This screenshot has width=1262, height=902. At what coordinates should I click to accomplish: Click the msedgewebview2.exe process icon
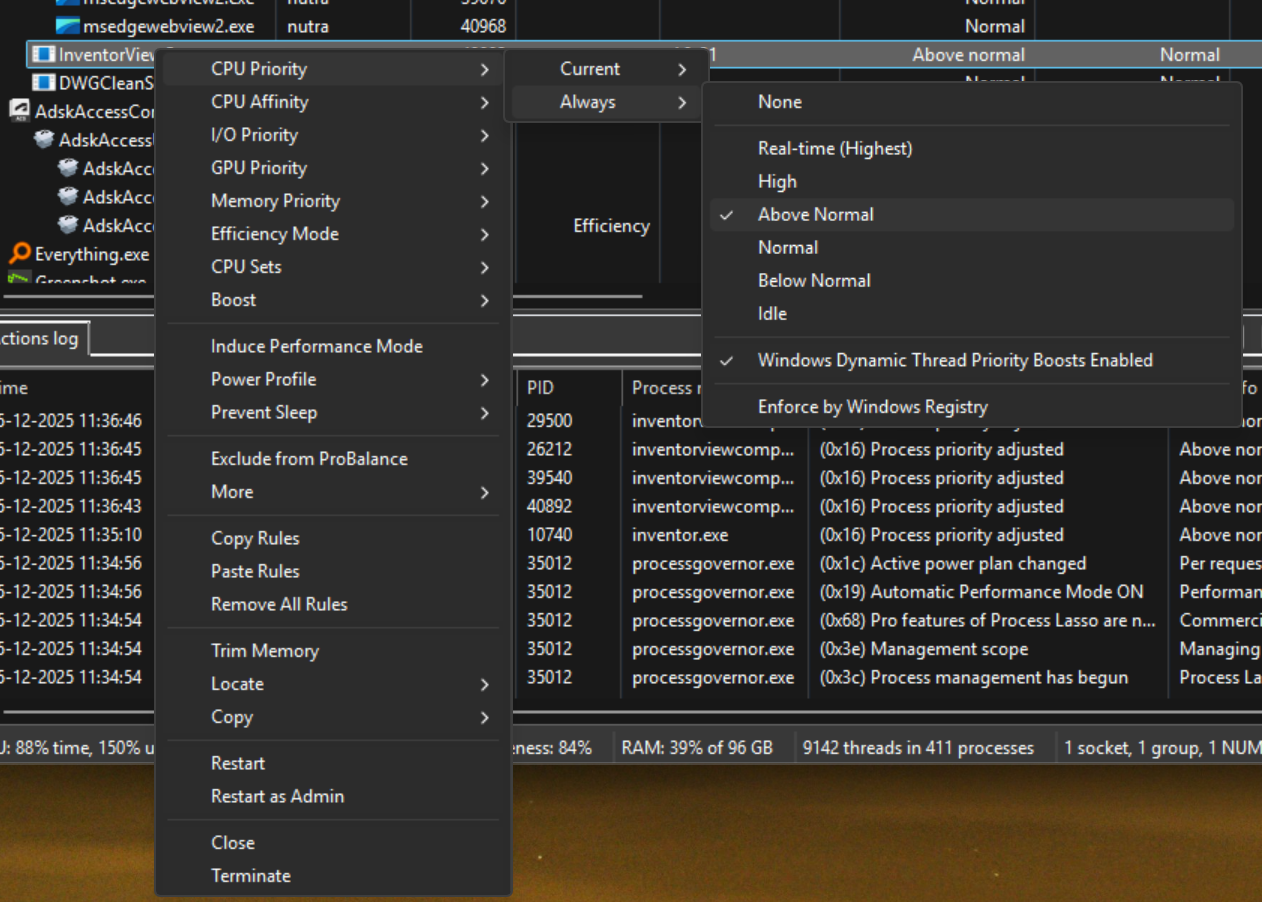pyautogui.click(x=67, y=26)
